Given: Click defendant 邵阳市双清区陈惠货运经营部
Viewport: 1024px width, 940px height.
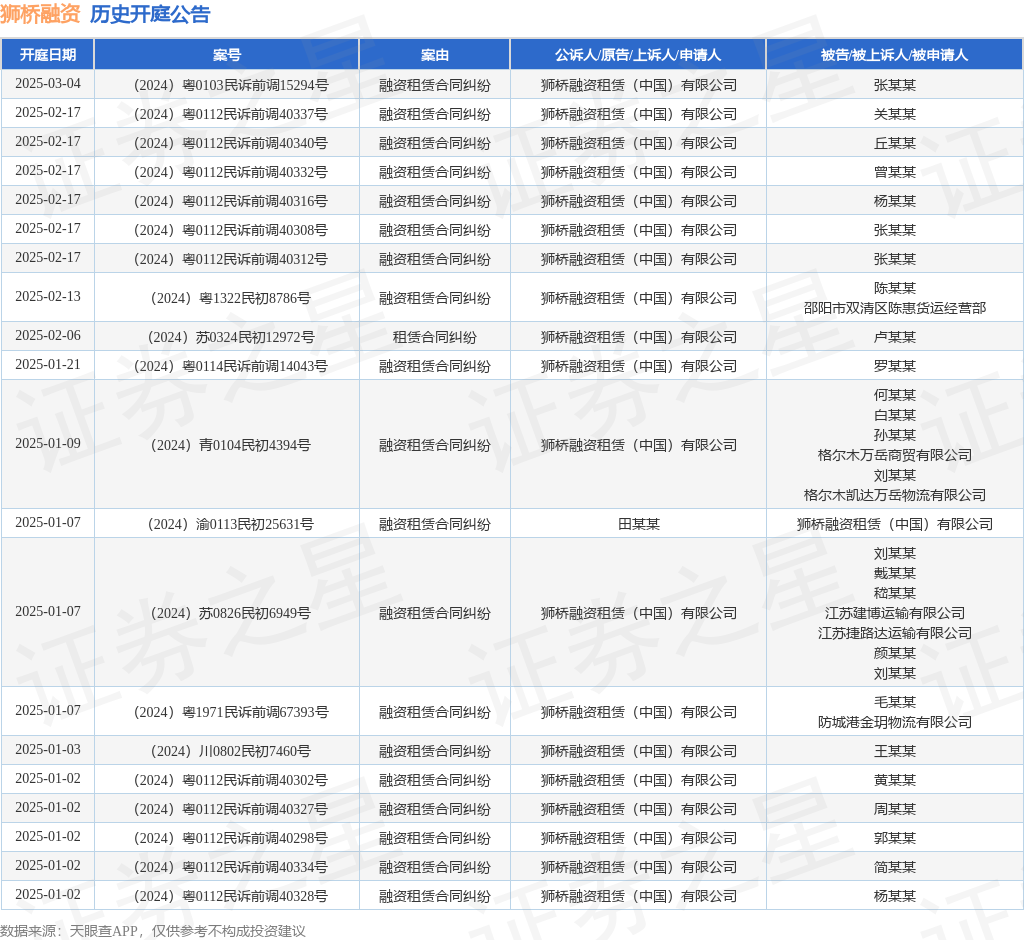Looking at the screenshot, I should click(895, 308).
